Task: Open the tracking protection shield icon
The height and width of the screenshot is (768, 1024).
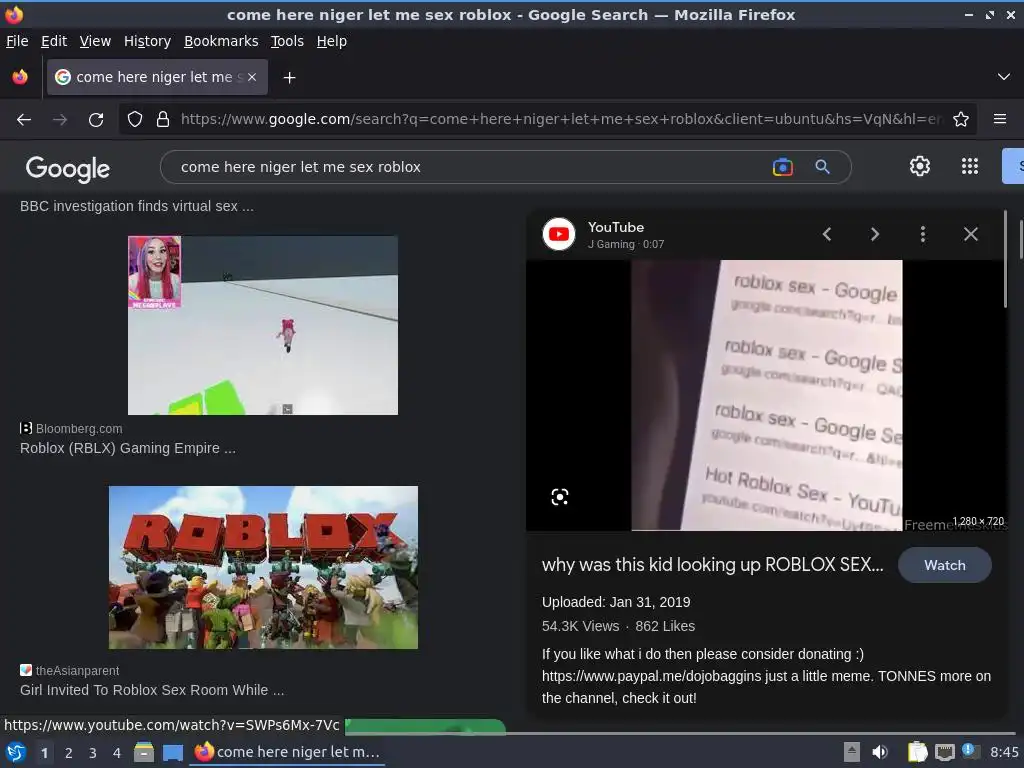Action: pos(135,120)
